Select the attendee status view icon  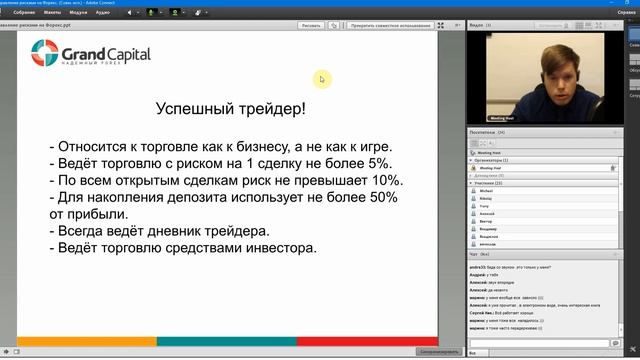coord(491,143)
